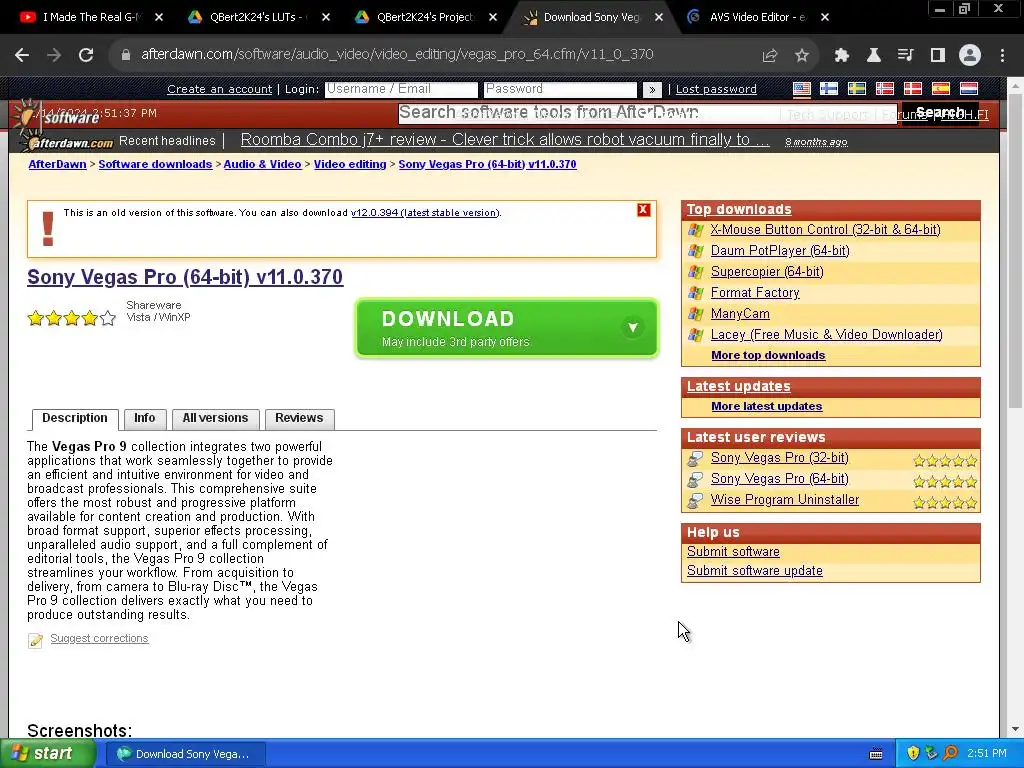Image resolution: width=1024 pixels, height=768 pixels.
Task: Switch to the All versions tab
Action: (216, 419)
